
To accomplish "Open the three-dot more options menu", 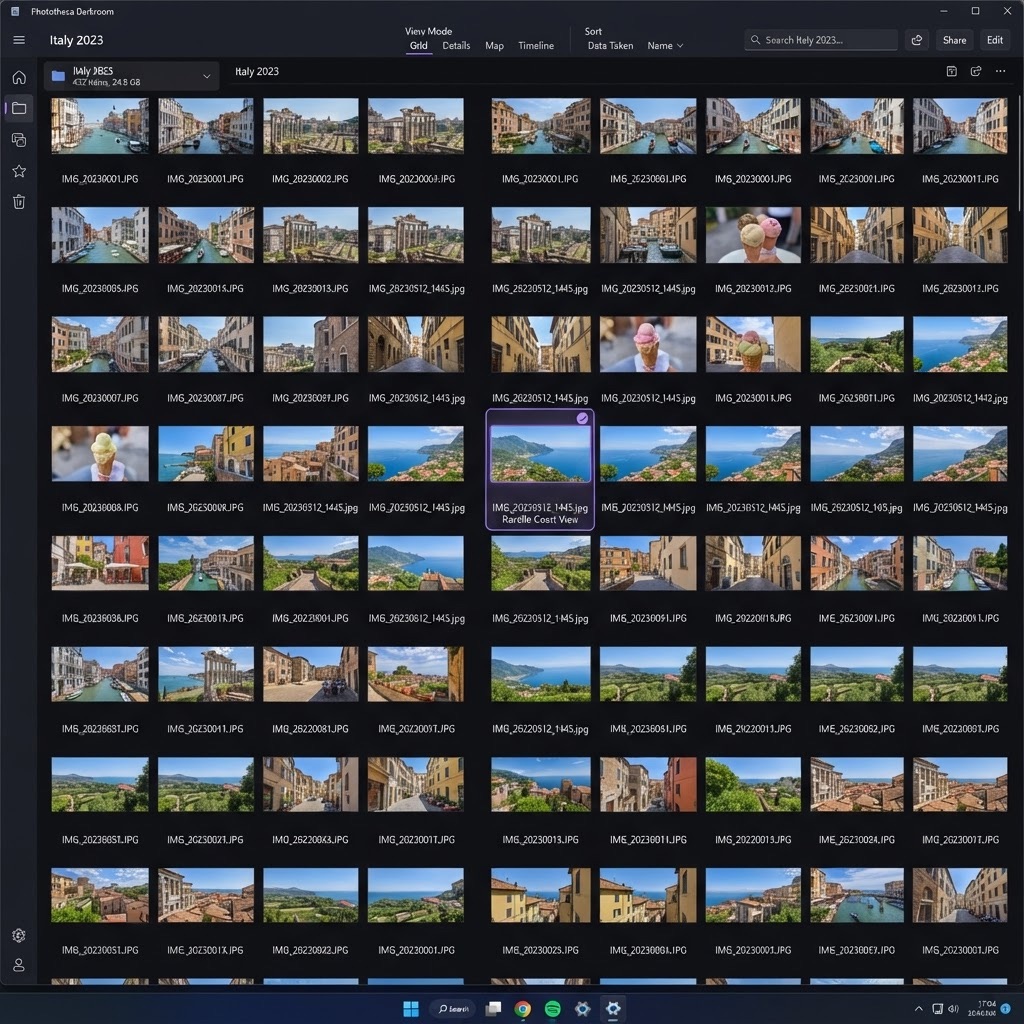I will coord(1000,71).
